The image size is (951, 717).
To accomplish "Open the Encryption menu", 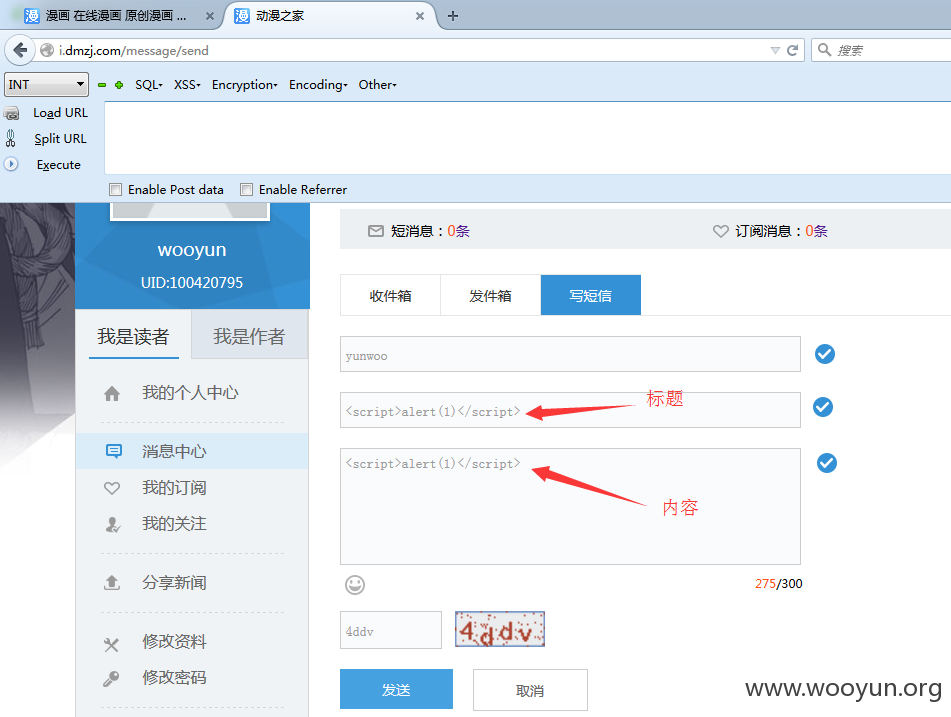I will click(x=244, y=85).
